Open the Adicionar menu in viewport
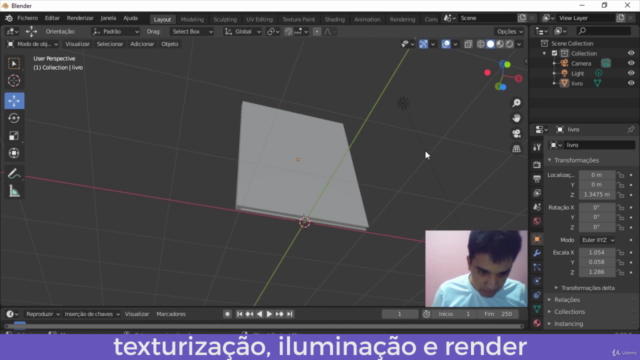 click(x=142, y=44)
